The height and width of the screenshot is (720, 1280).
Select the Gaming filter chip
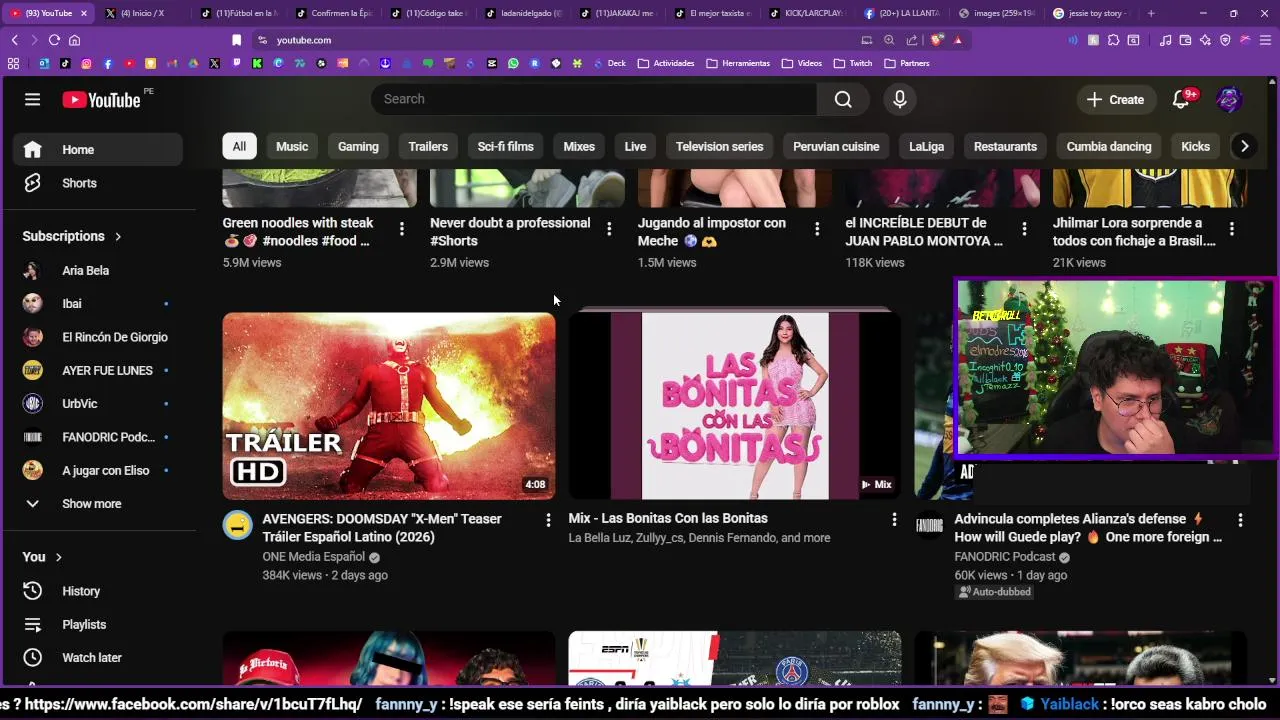pyautogui.click(x=358, y=146)
